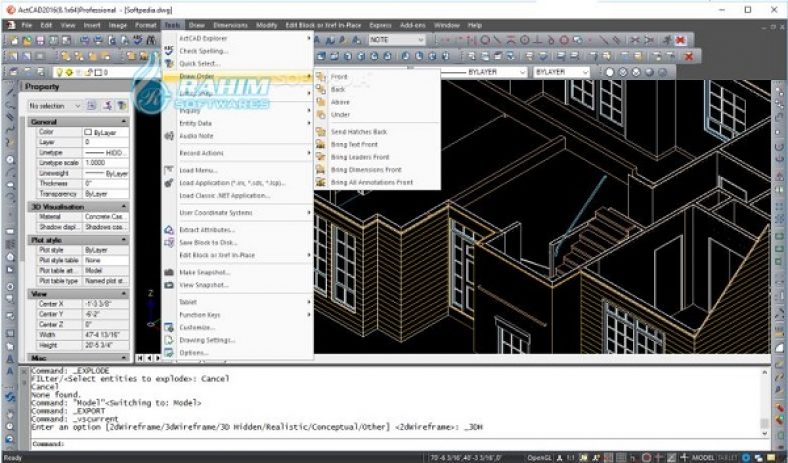Click the circle center snap icon

point(524,40)
